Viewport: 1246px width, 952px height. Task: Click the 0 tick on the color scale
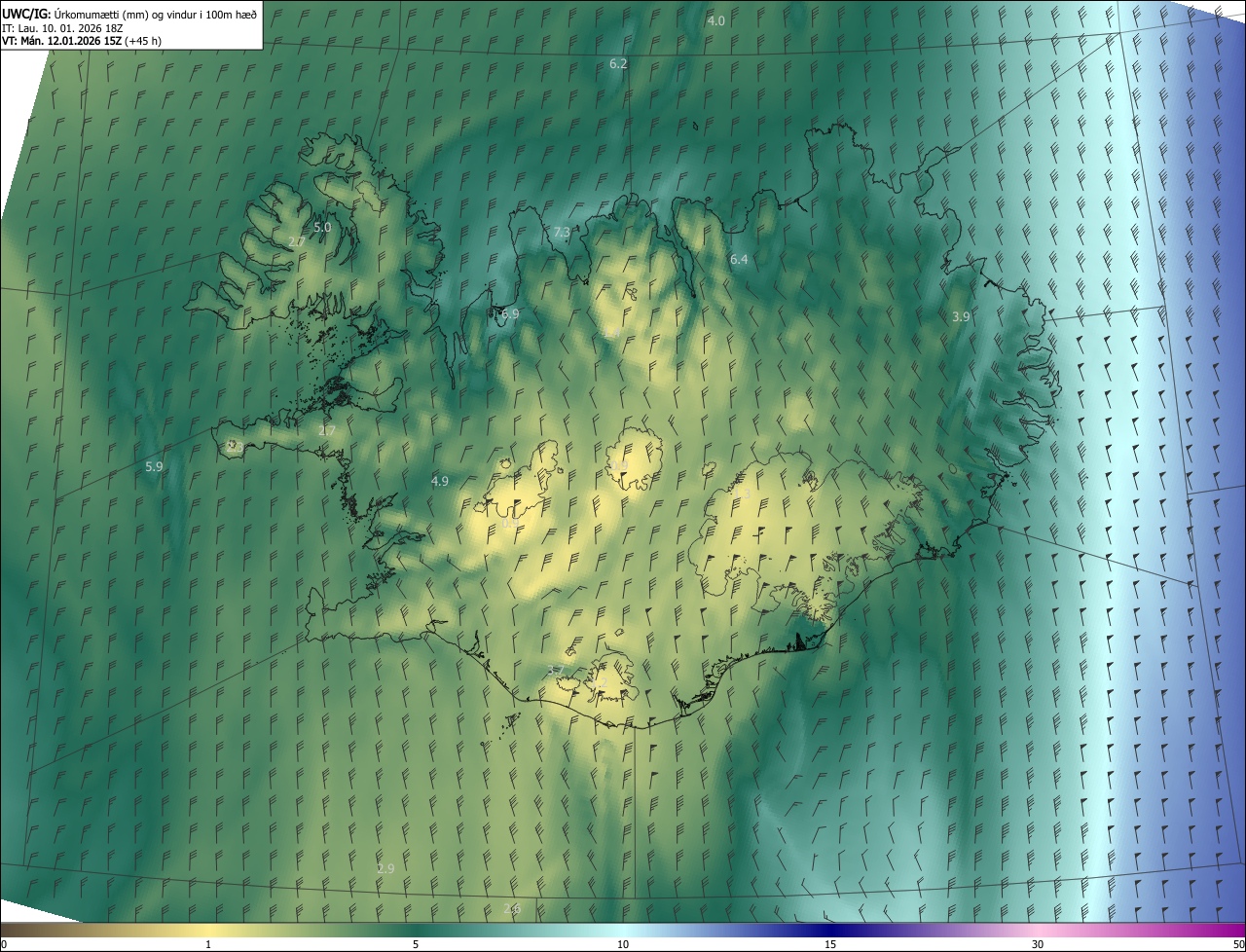4,944
